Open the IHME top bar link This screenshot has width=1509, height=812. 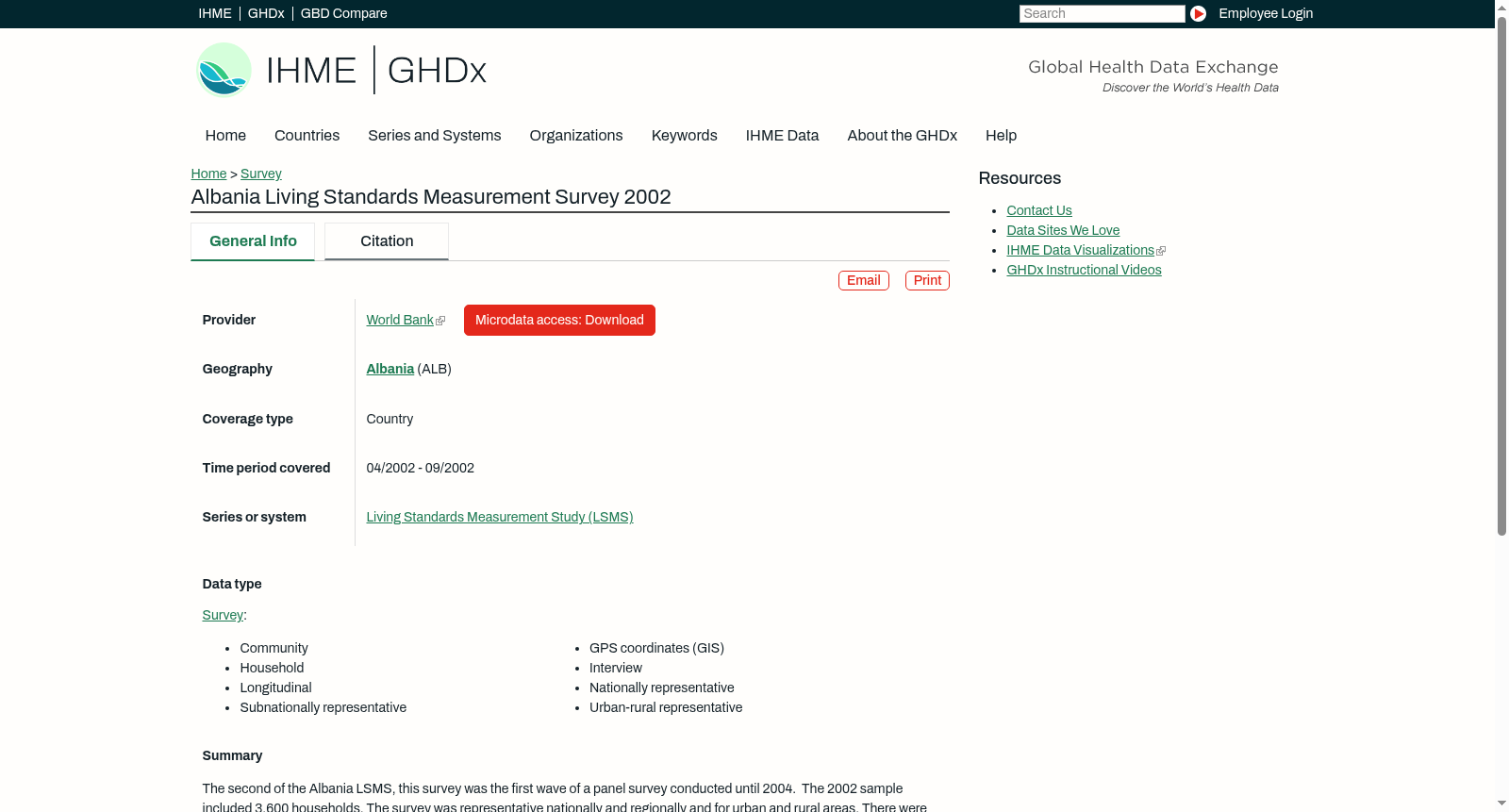(x=215, y=13)
